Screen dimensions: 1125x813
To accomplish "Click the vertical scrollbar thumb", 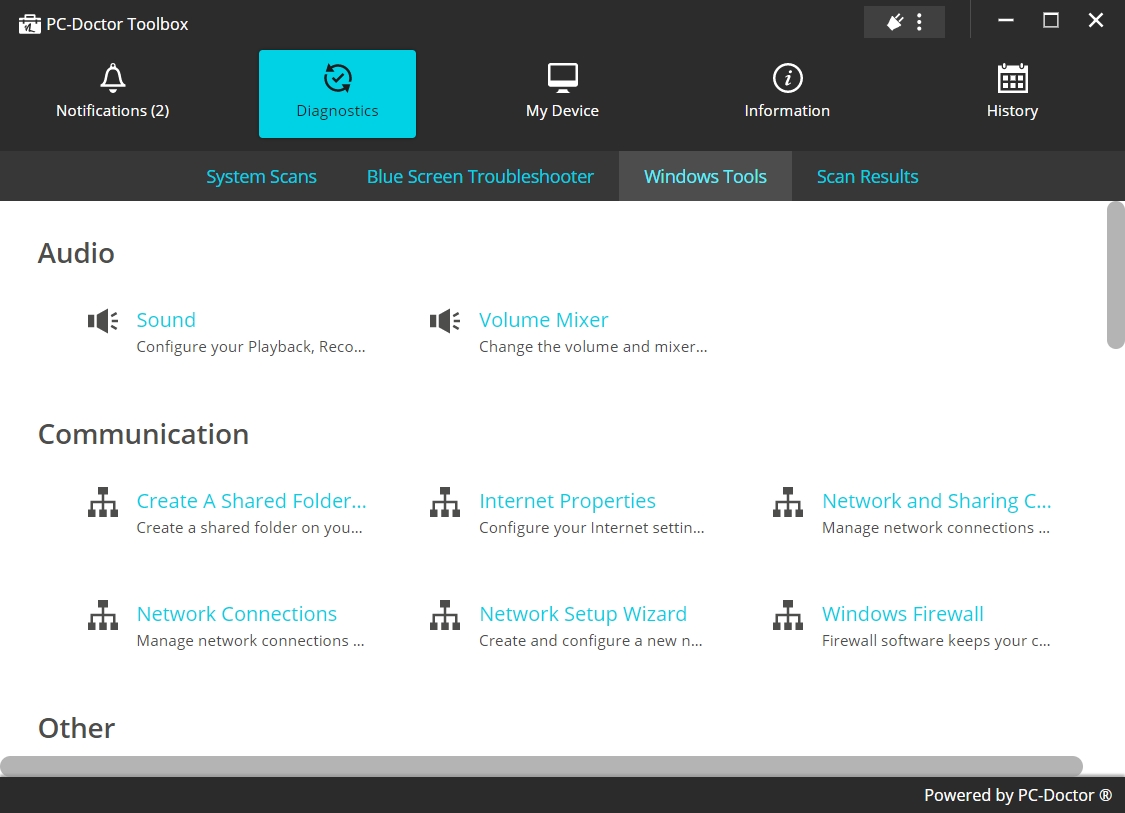I will pos(1116,275).
